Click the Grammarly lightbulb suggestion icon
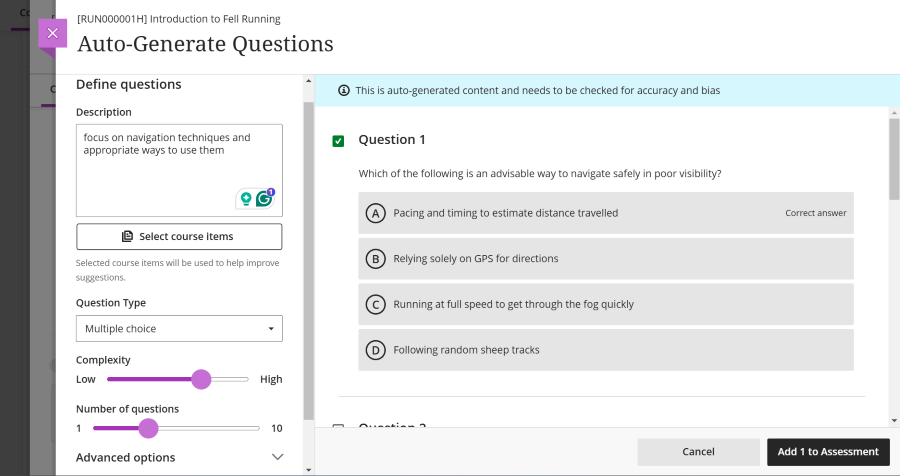The height and width of the screenshot is (476, 900). pos(245,199)
